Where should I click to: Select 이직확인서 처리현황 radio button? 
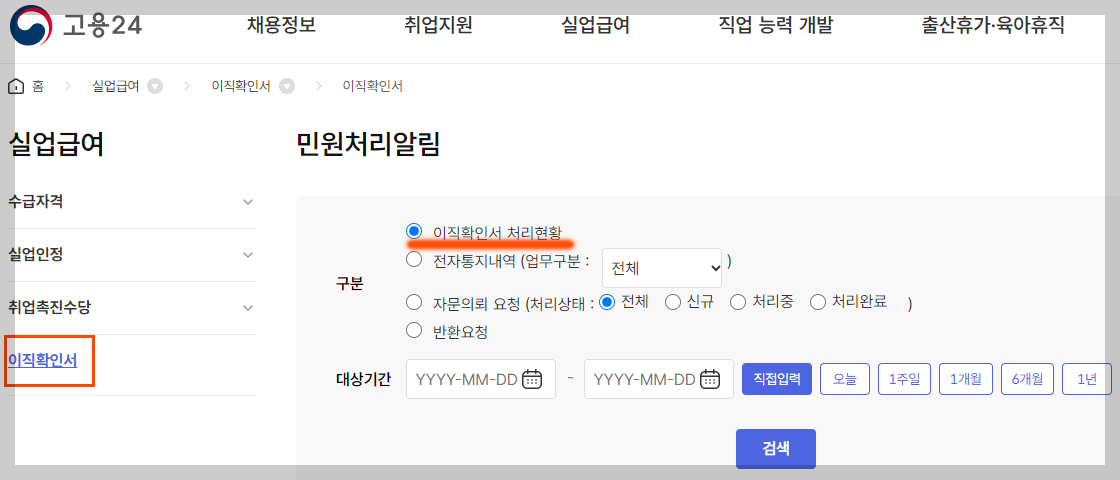point(414,231)
